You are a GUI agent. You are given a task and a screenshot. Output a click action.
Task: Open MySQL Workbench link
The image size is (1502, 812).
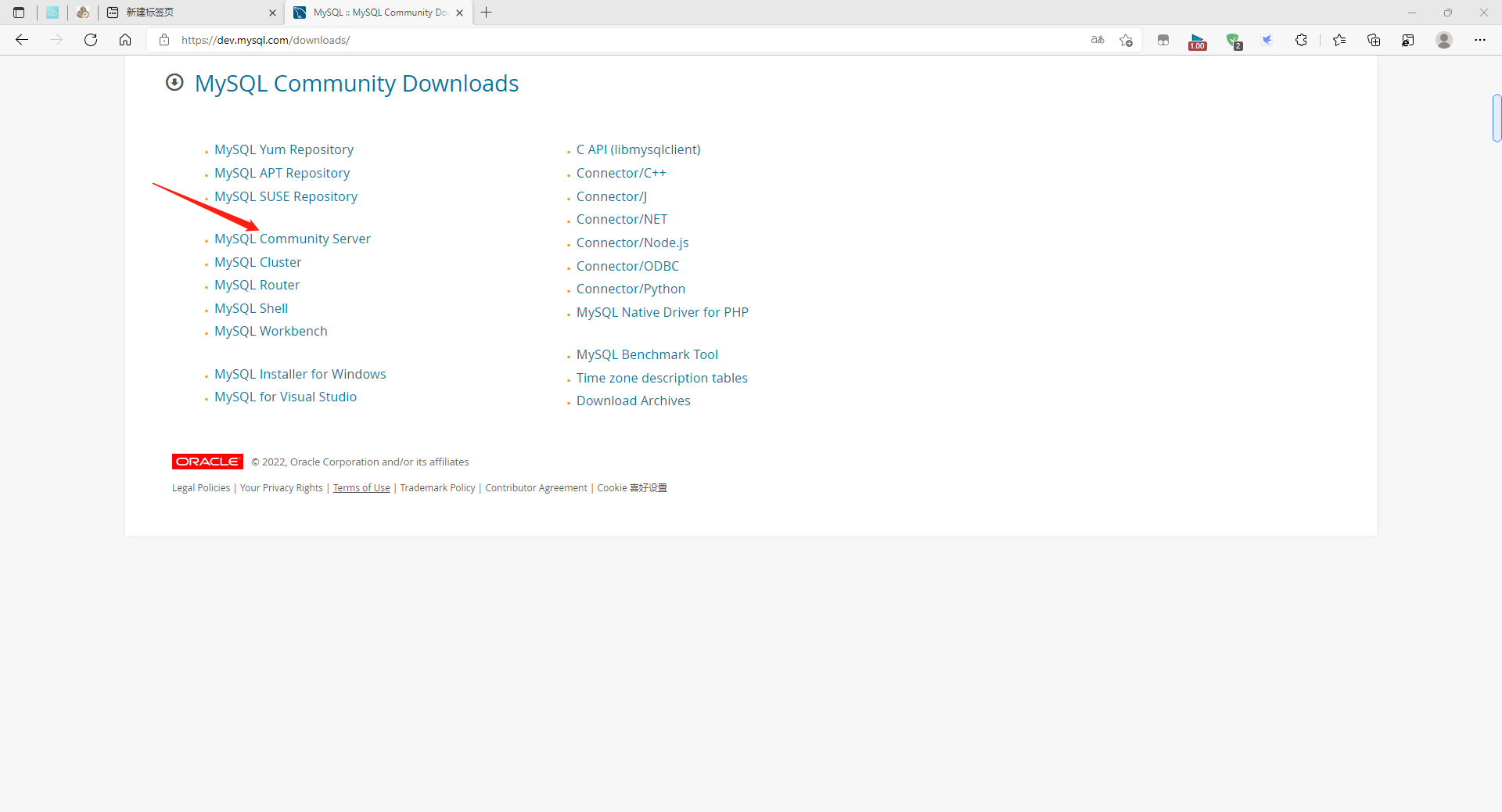click(x=271, y=331)
